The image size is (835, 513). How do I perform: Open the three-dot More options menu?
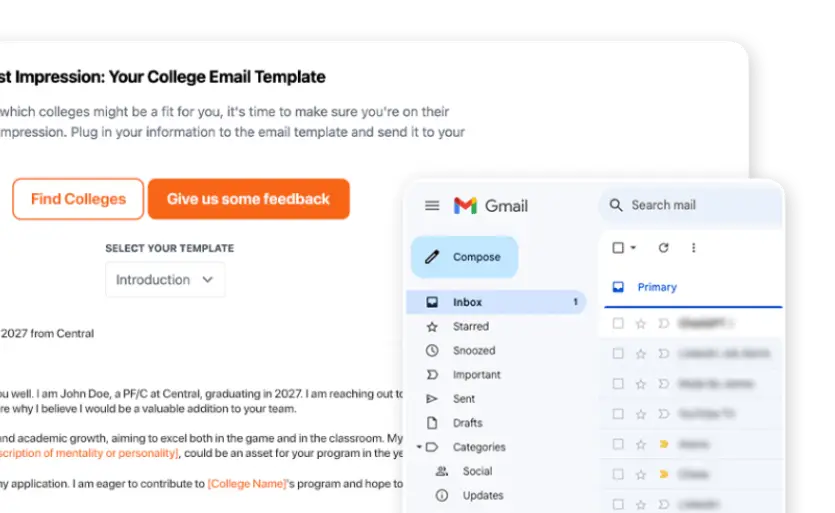point(693,248)
